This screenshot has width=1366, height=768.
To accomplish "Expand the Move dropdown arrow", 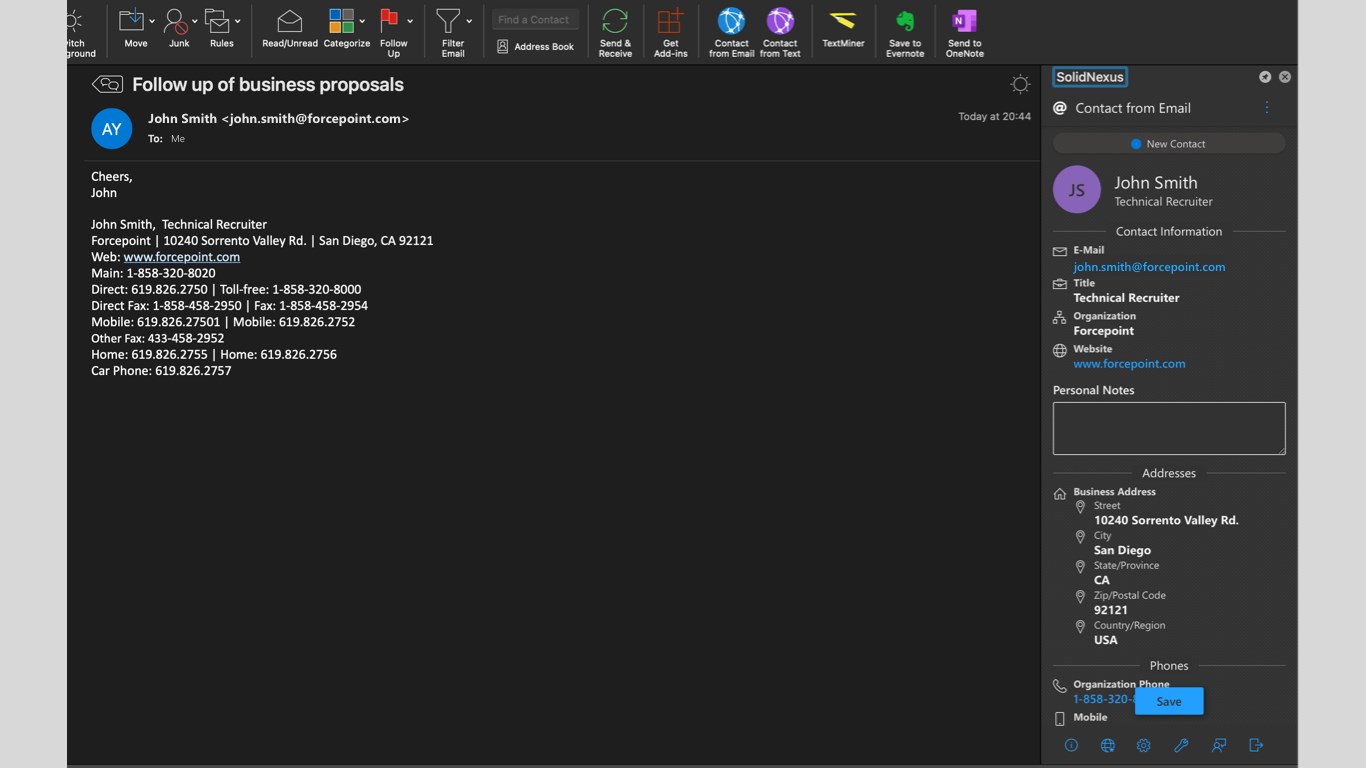I will click(x=152, y=21).
